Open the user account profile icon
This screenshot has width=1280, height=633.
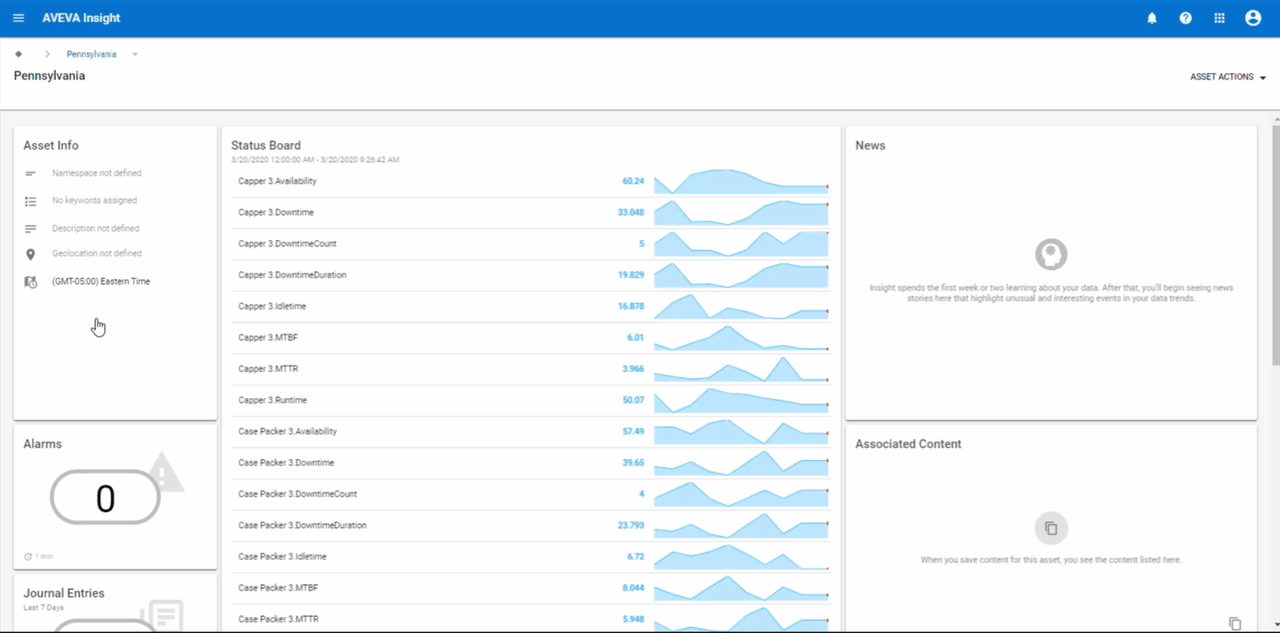pyautogui.click(x=1253, y=18)
